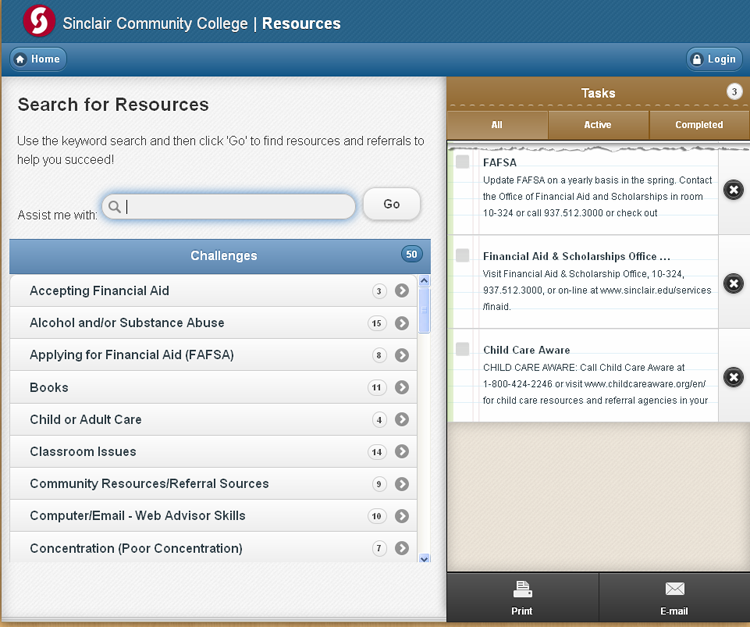This screenshot has width=750, height=627.
Task: Click the 7 badge for Concentration
Action: coord(379,548)
